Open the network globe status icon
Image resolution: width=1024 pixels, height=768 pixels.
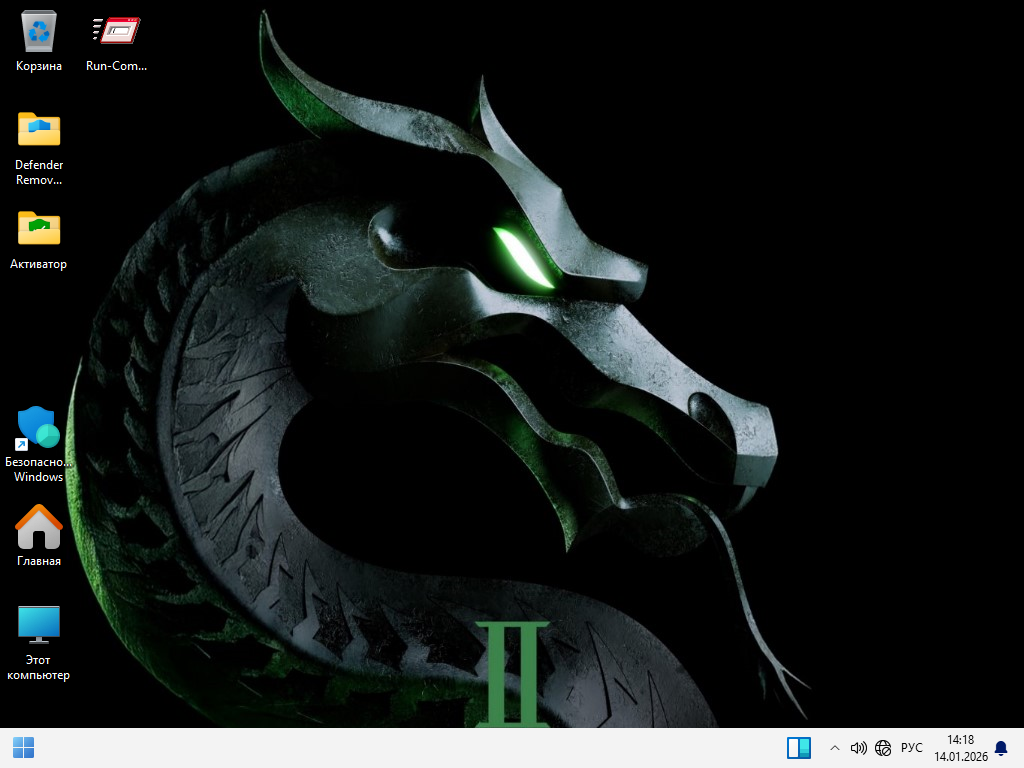[883, 748]
